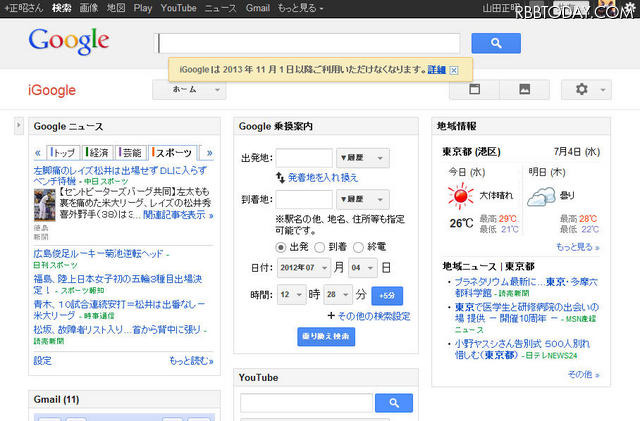
Task: Select the 到着 radio button
Action: pos(320,247)
